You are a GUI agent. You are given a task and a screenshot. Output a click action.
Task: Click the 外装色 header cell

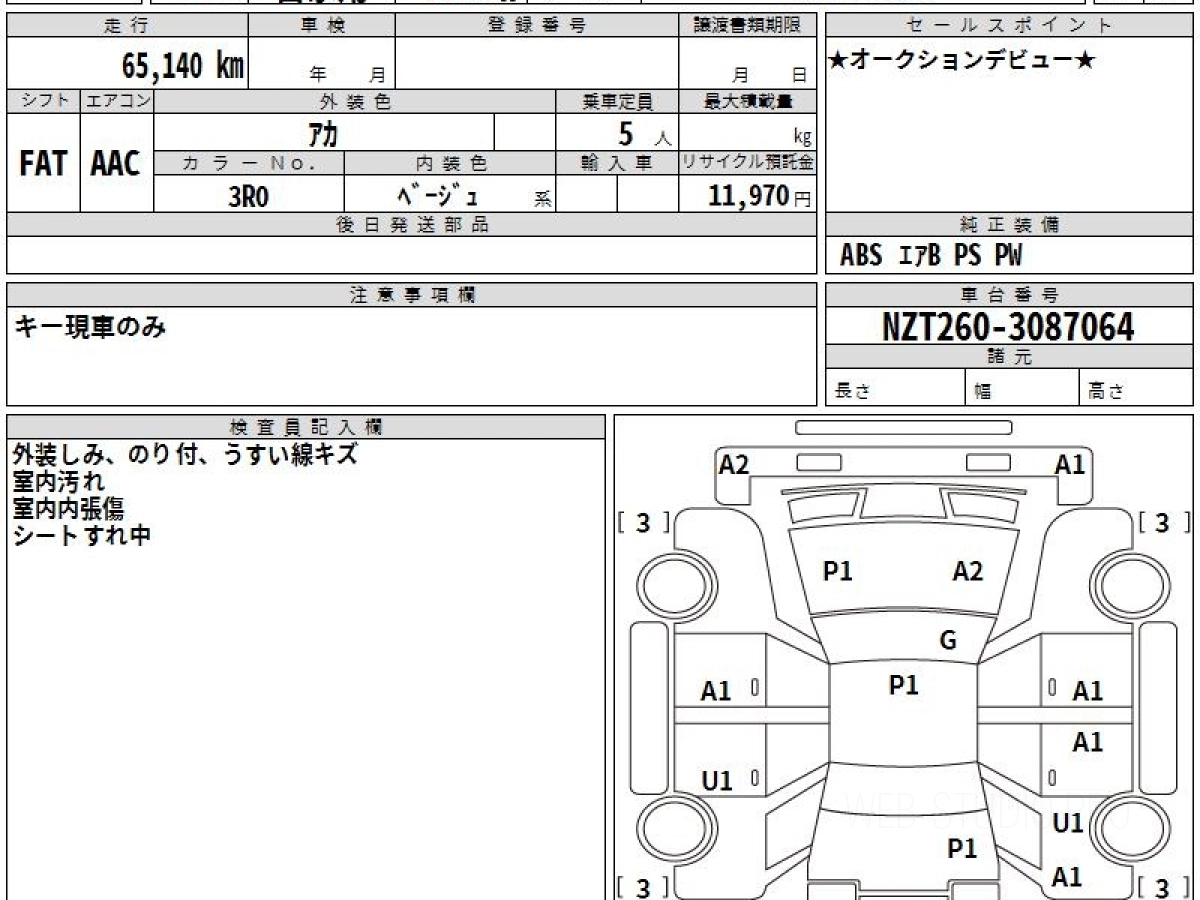coord(355,101)
